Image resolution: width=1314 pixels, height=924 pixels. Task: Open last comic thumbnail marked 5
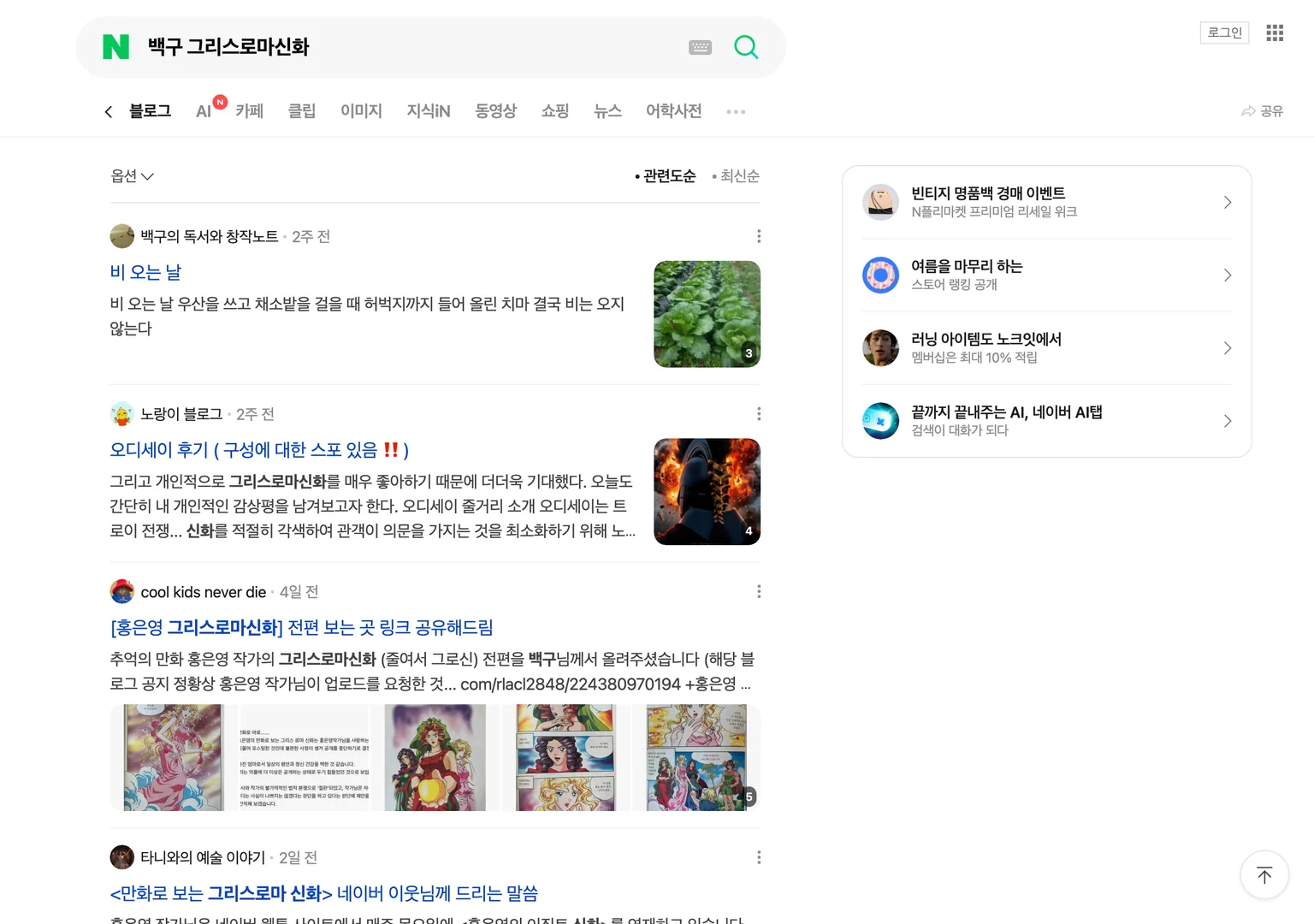coord(695,757)
